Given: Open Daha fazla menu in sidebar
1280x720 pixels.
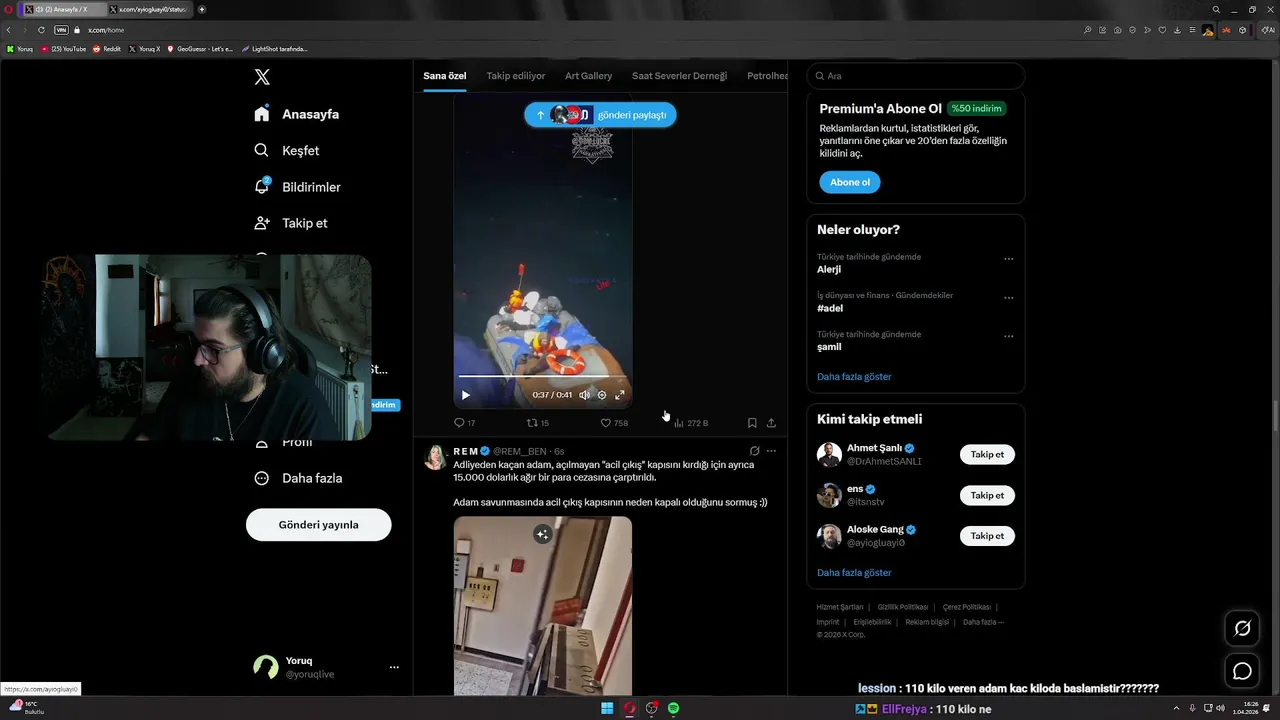Looking at the screenshot, I should [298, 478].
